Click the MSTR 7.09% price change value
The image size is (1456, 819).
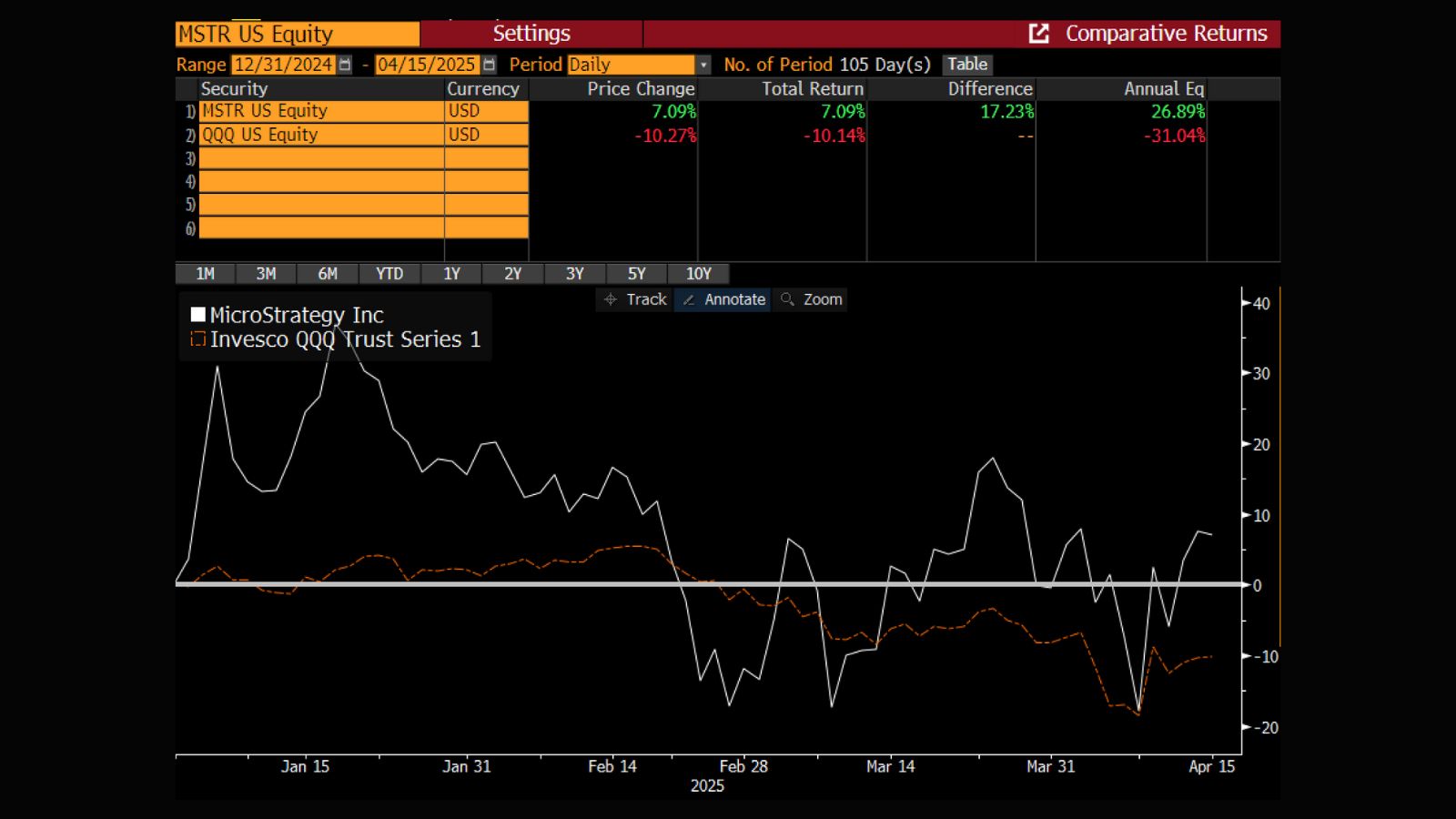(x=673, y=111)
